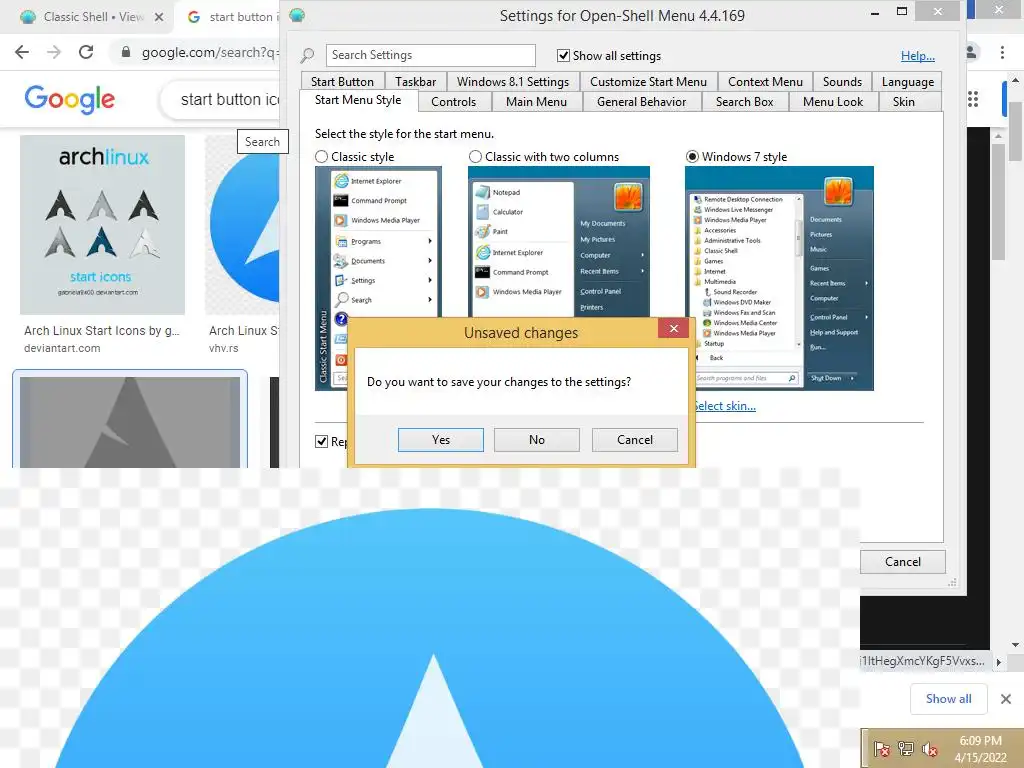This screenshot has width=1024, height=768.
Task: Toggle Show all settings checkbox
Action: pyautogui.click(x=563, y=56)
